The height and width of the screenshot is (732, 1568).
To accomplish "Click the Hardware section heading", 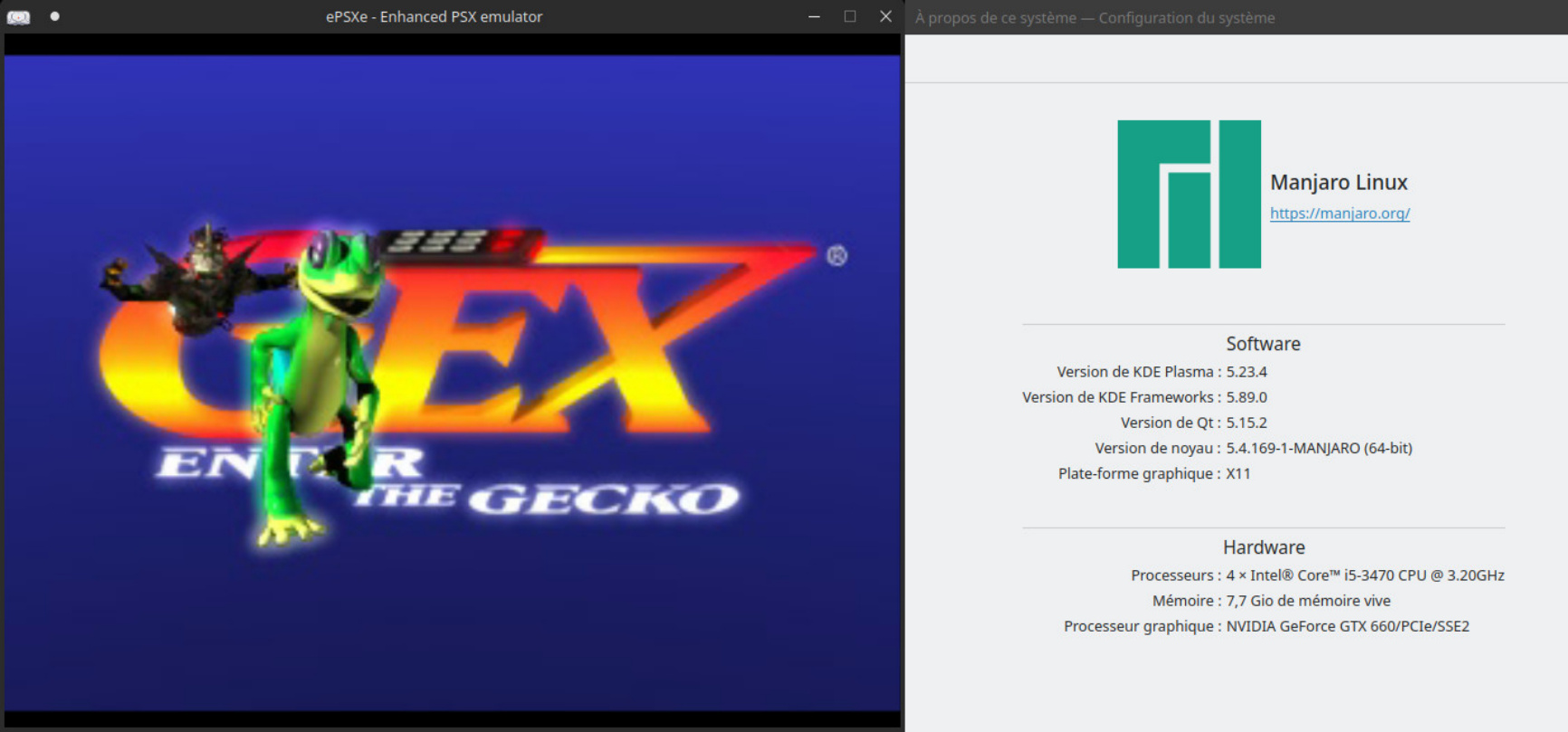I will coord(1264,547).
